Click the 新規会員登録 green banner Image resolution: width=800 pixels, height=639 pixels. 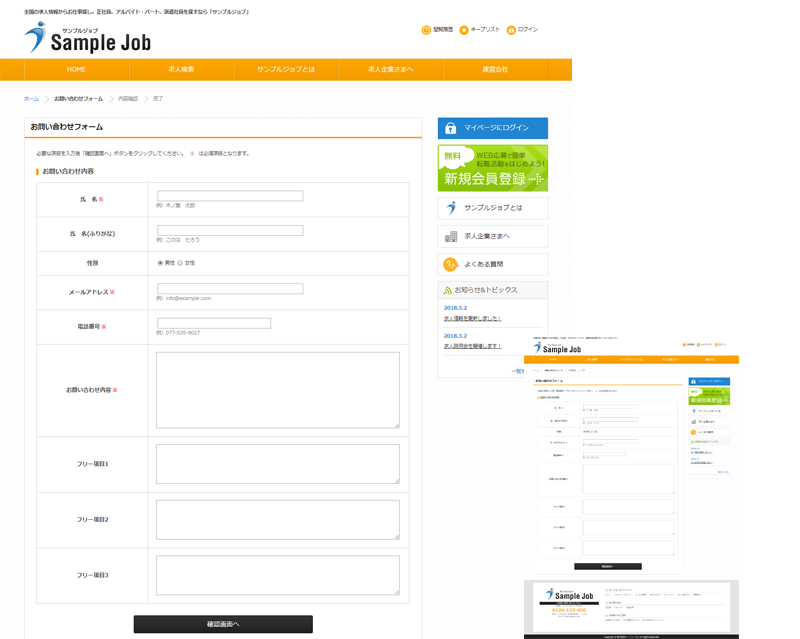[492, 168]
